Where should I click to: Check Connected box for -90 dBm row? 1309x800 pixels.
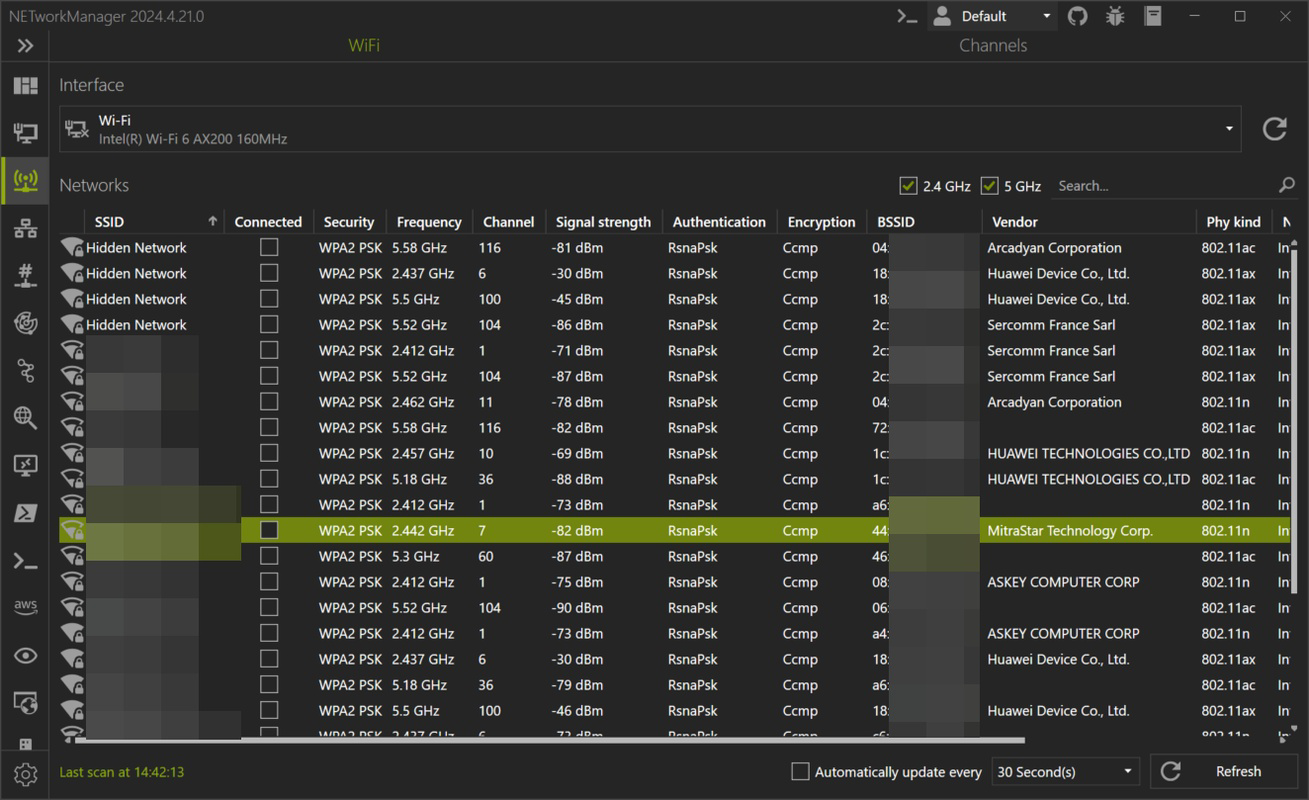(x=268, y=607)
